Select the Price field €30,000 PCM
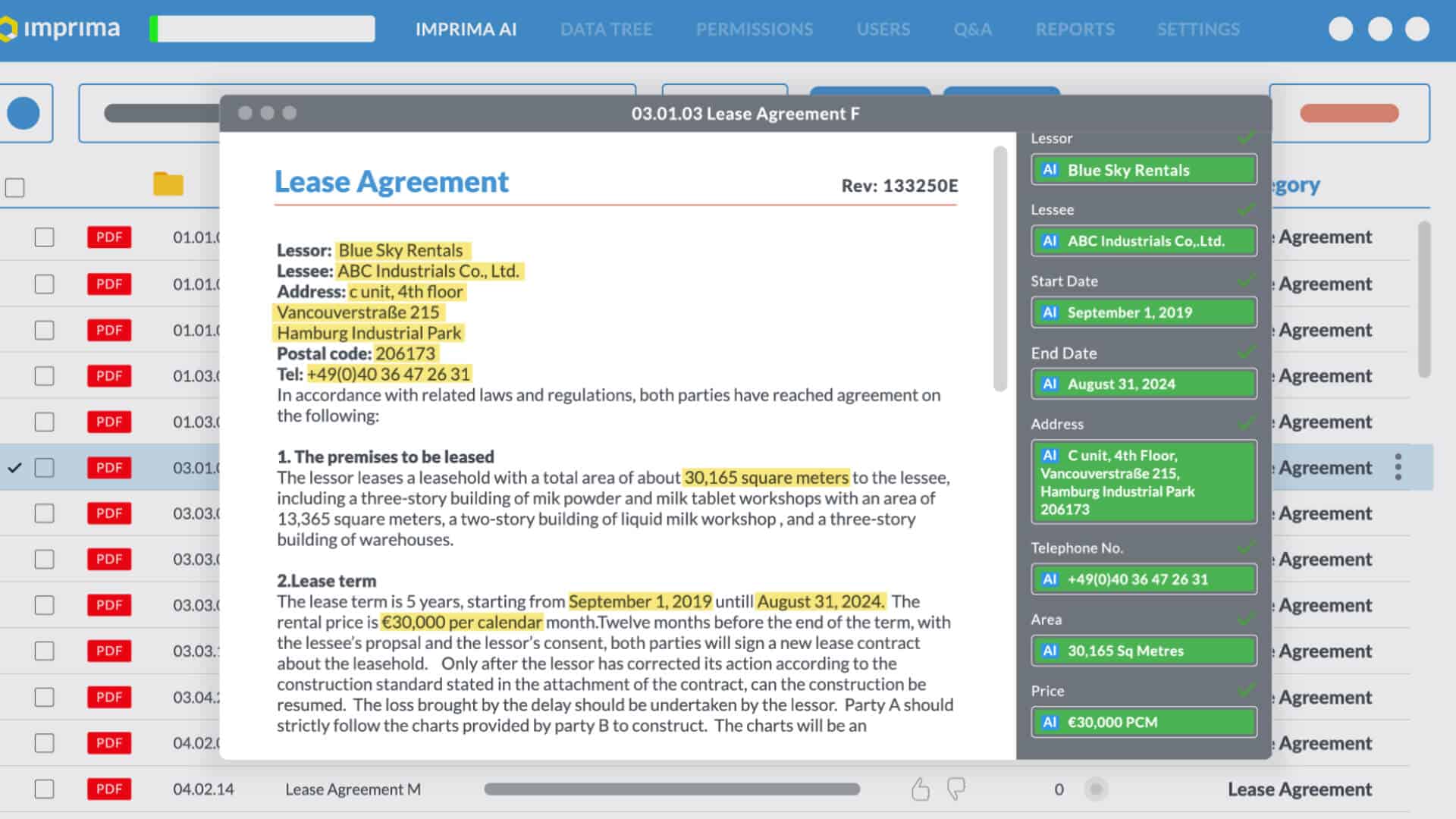This screenshot has height=819, width=1456. pos(1144,722)
